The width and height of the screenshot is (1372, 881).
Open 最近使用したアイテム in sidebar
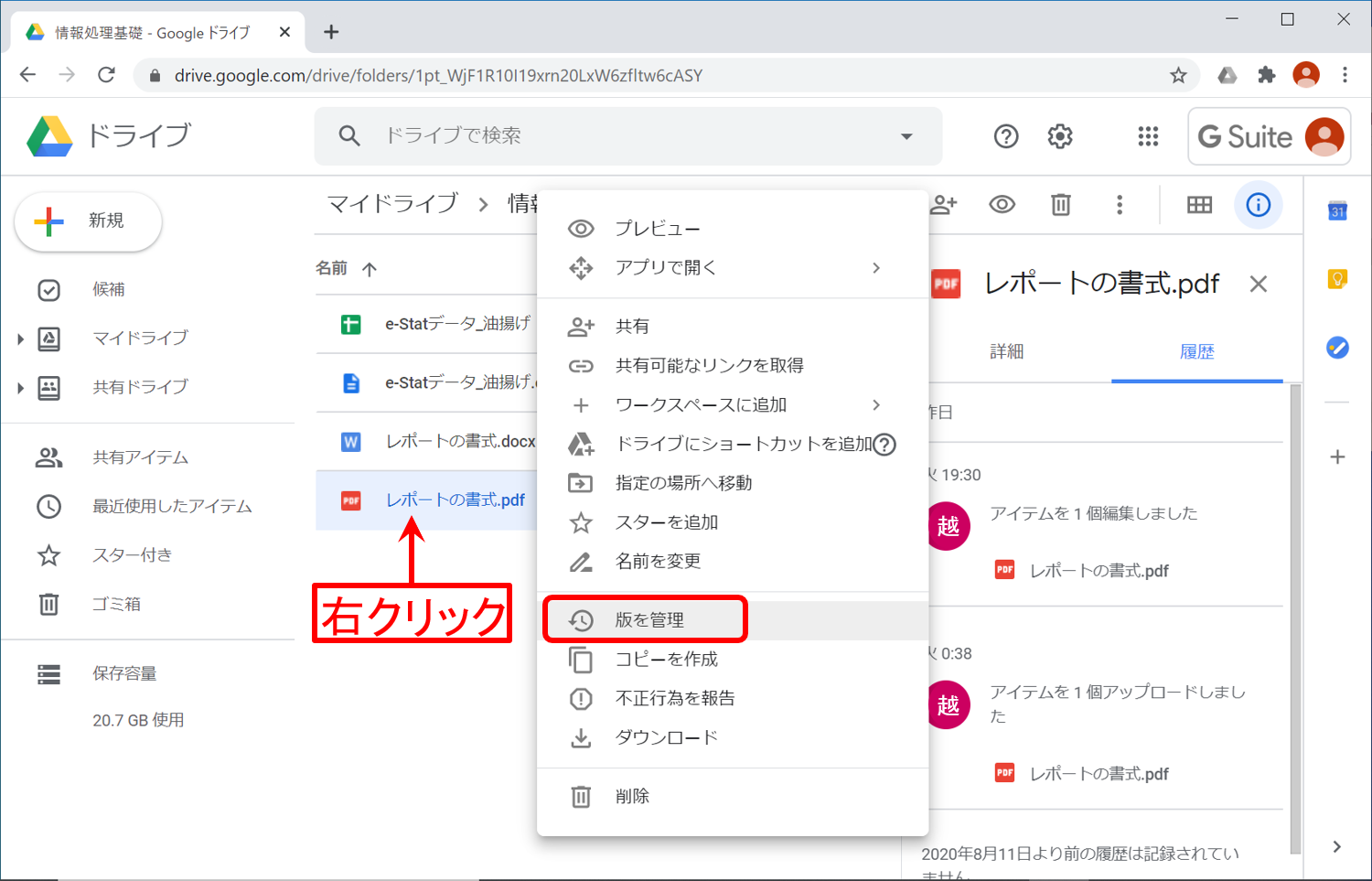click(172, 506)
